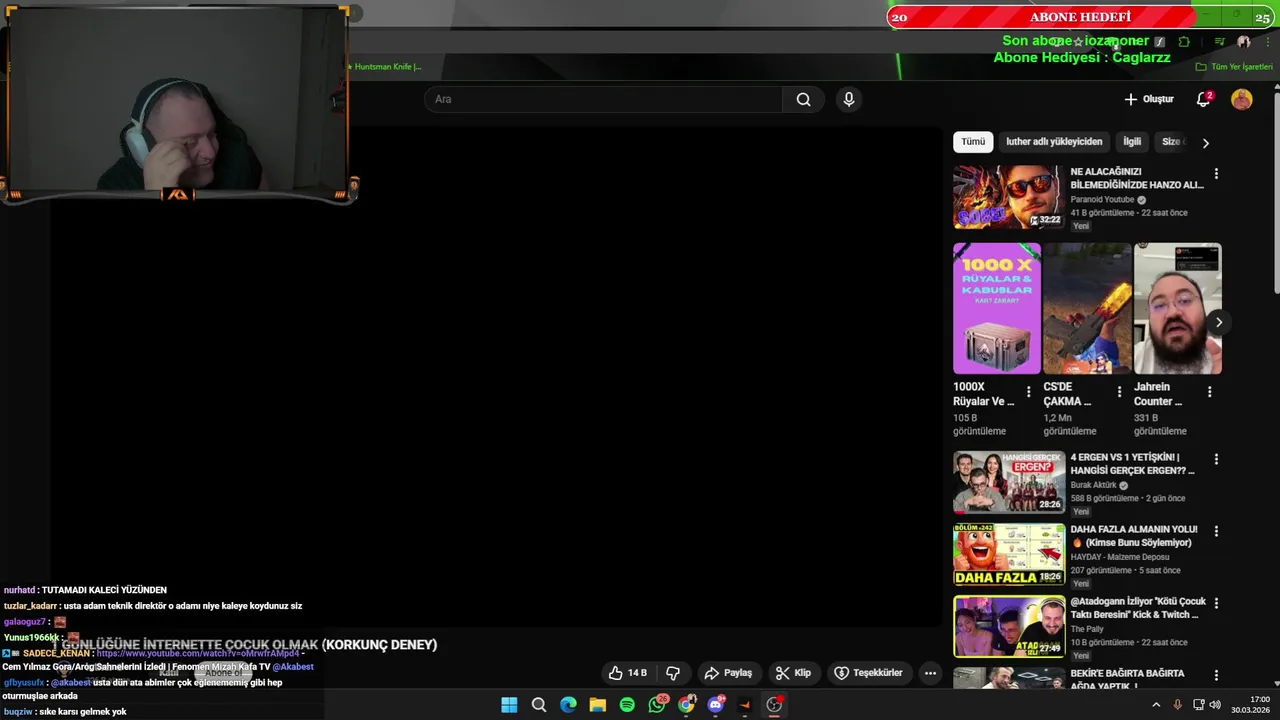Viewport: 1280px width, 720px height.
Task: Switch to OBS Studio in taskbar
Action: tap(774, 705)
